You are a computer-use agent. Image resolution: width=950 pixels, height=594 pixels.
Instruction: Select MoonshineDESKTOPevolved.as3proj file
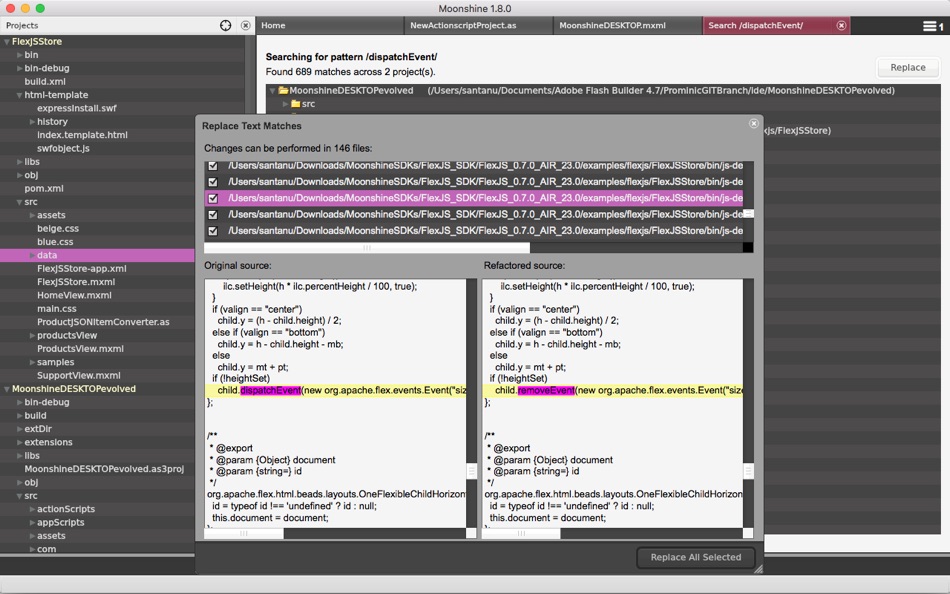click(x=104, y=469)
